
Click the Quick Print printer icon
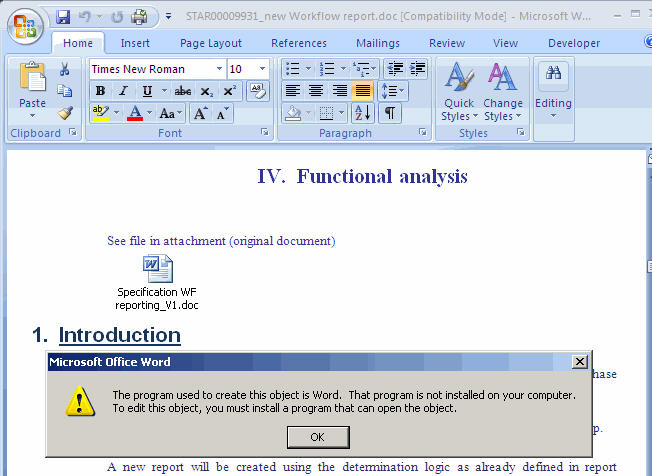click(139, 17)
